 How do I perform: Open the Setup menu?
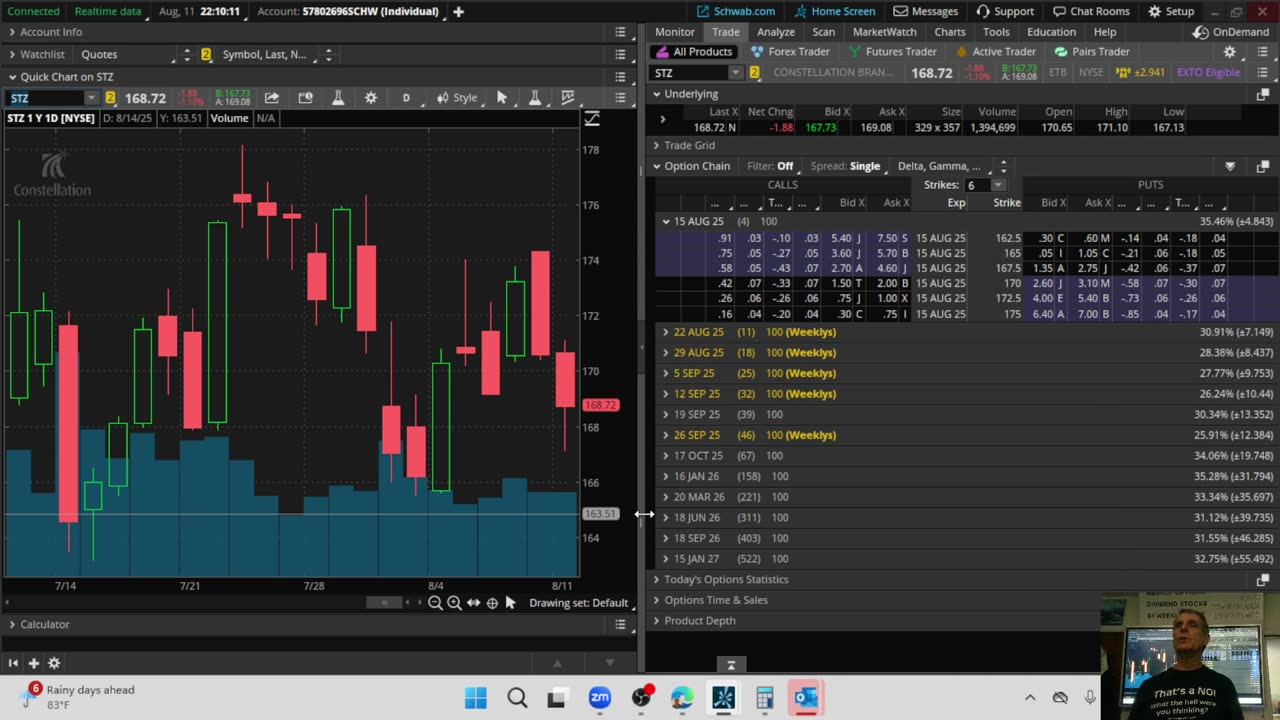click(1171, 11)
